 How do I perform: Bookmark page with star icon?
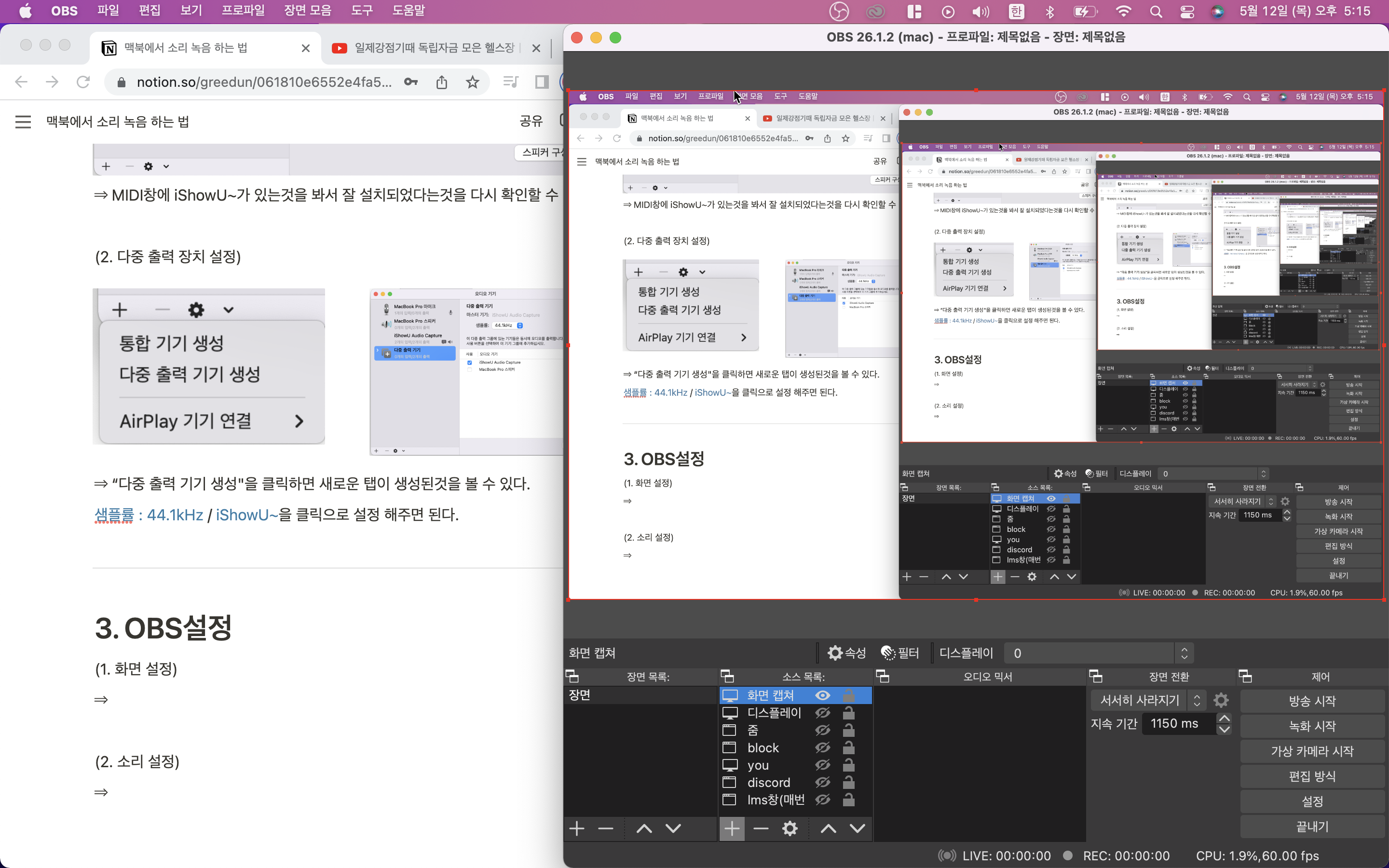[x=472, y=82]
